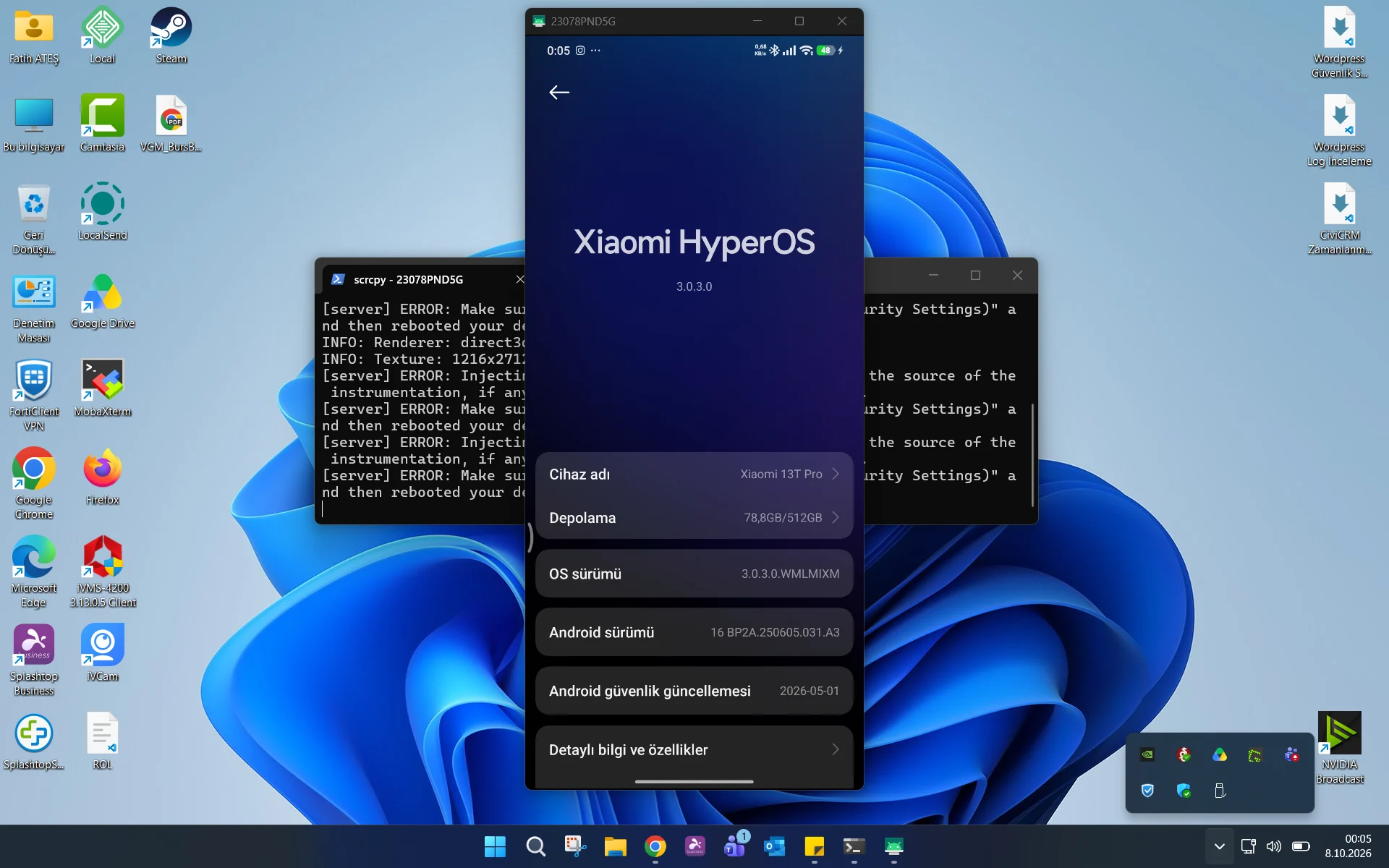Open Microsoft Edge desktop shortcut

pos(34,571)
